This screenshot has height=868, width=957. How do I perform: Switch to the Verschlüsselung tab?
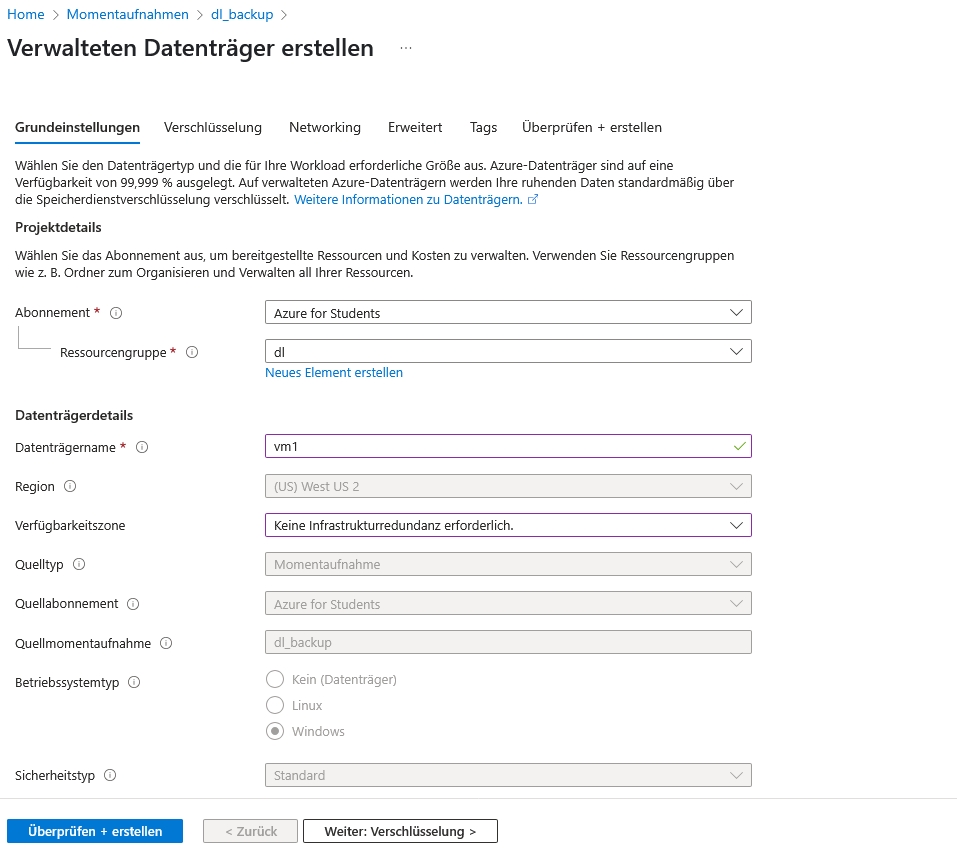213,127
